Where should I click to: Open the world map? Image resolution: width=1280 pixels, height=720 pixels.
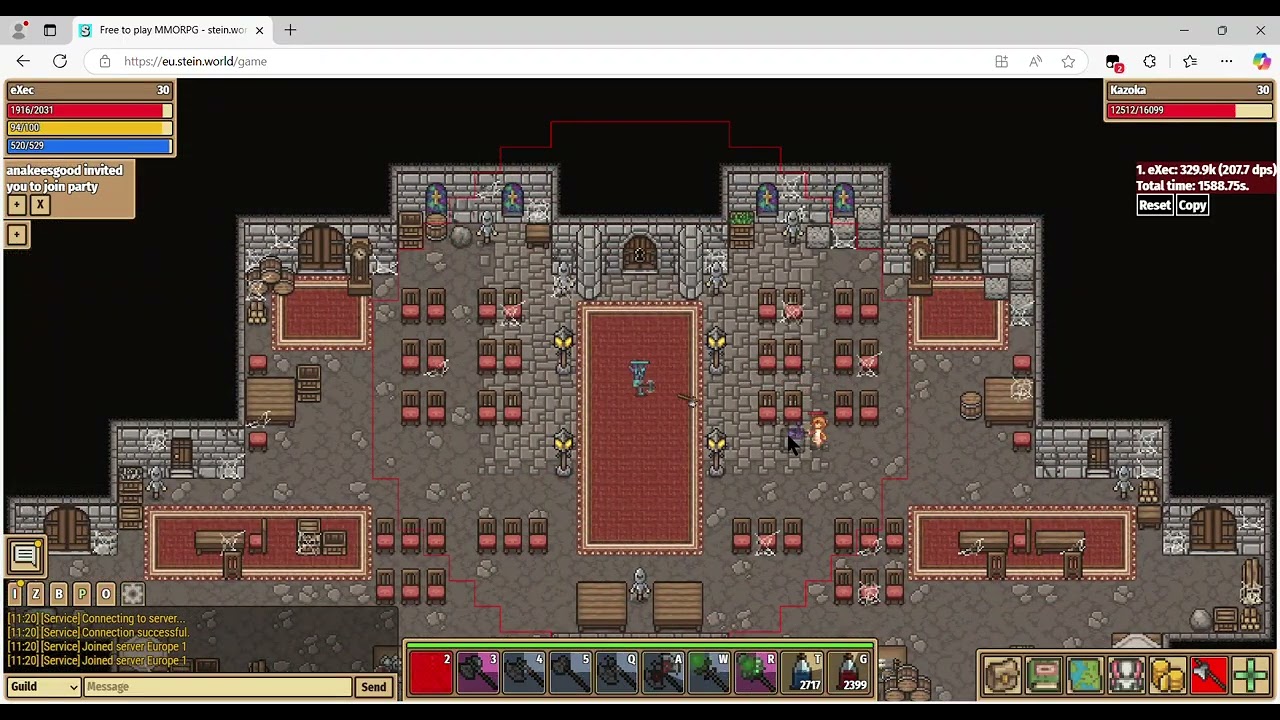(x=1085, y=675)
